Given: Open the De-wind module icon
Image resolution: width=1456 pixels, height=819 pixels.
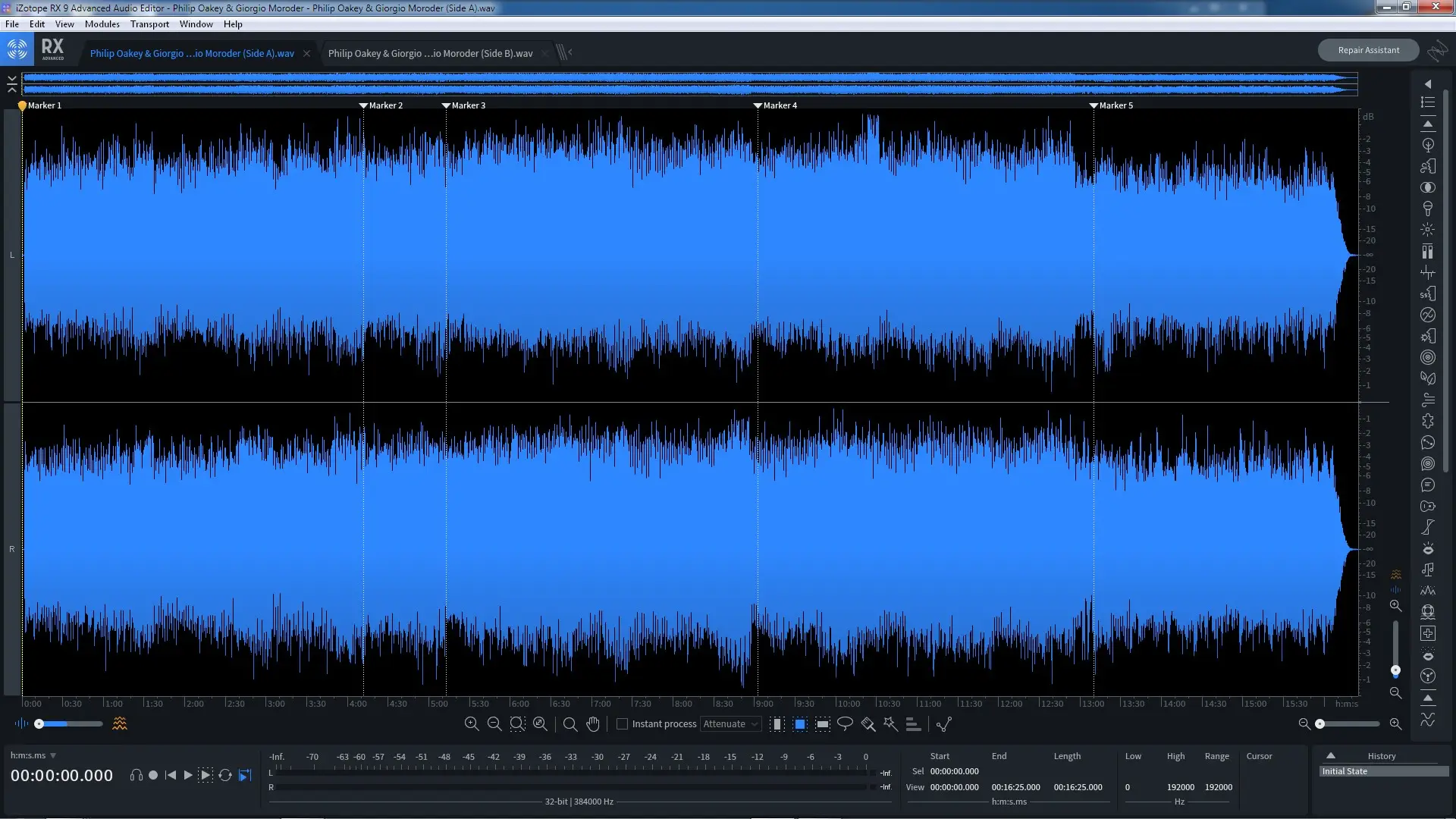Looking at the screenshot, I should [x=1428, y=400].
